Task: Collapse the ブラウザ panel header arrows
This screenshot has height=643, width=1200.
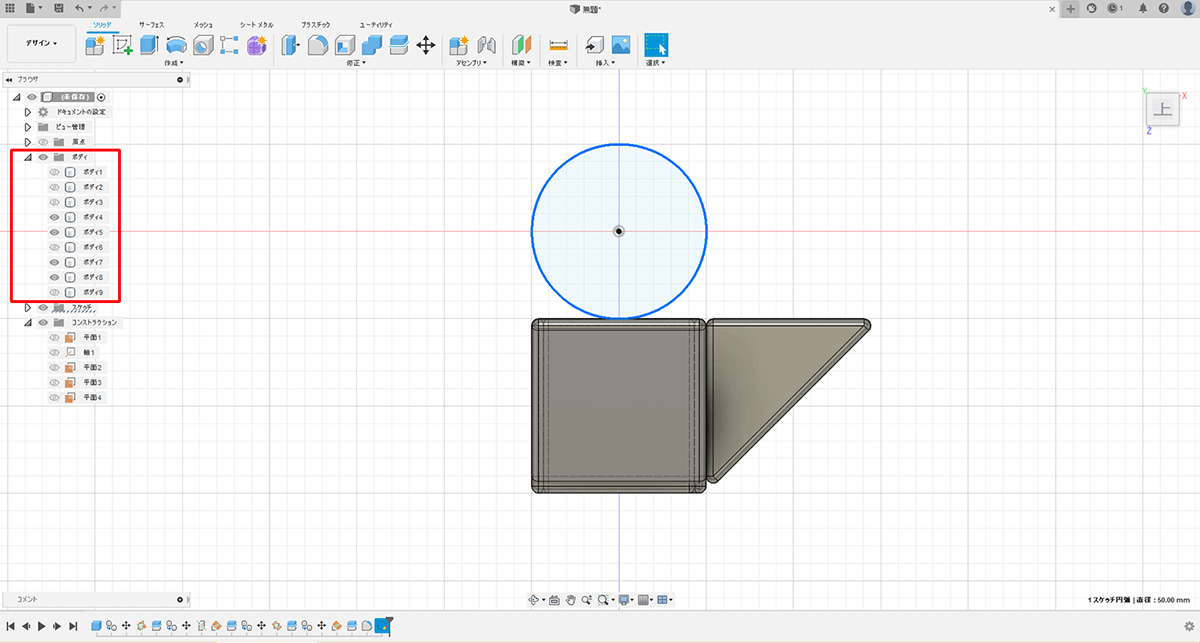Action: 9,79
